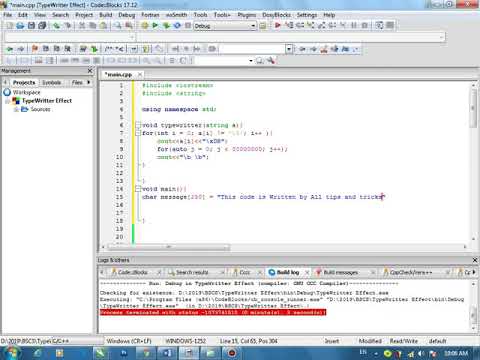The width and height of the screenshot is (480, 360).
Task: Collapse fold marker at the line 7 for loop
Action: pyautogui.click(x=138, y=133)
